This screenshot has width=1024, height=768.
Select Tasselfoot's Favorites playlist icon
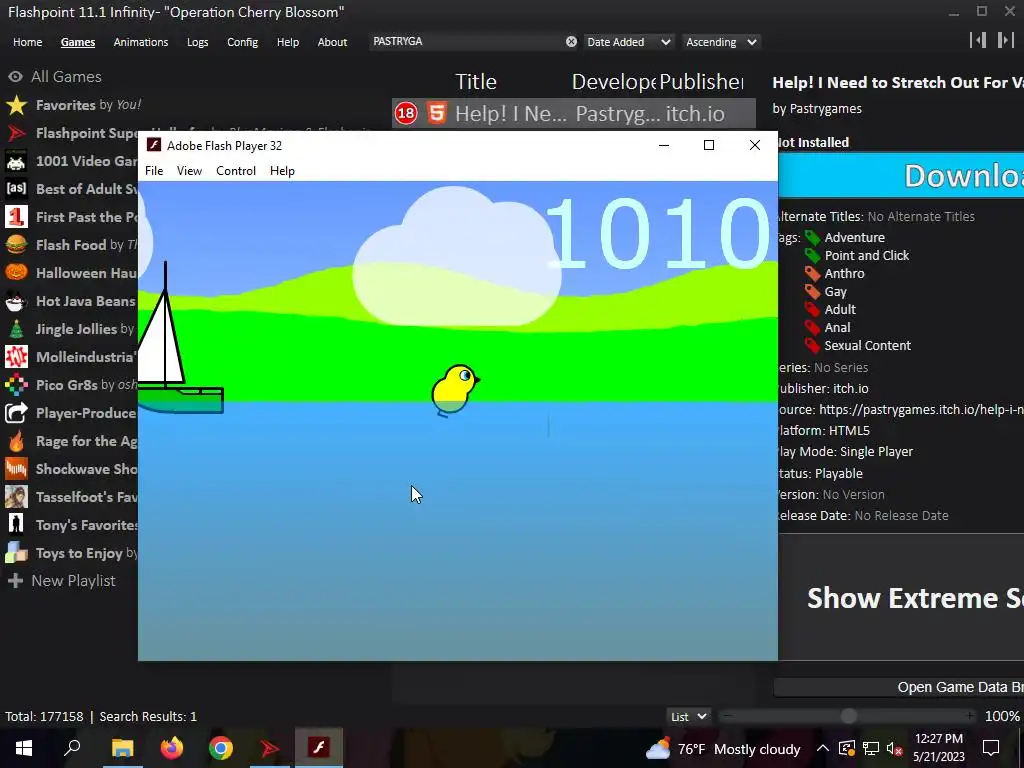[16, 497]
